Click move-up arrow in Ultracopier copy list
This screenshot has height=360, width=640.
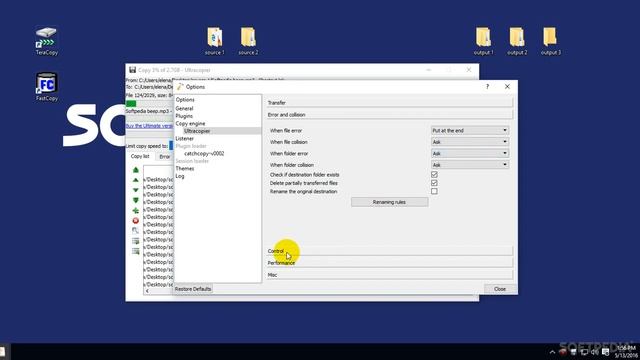coord(136,180)
